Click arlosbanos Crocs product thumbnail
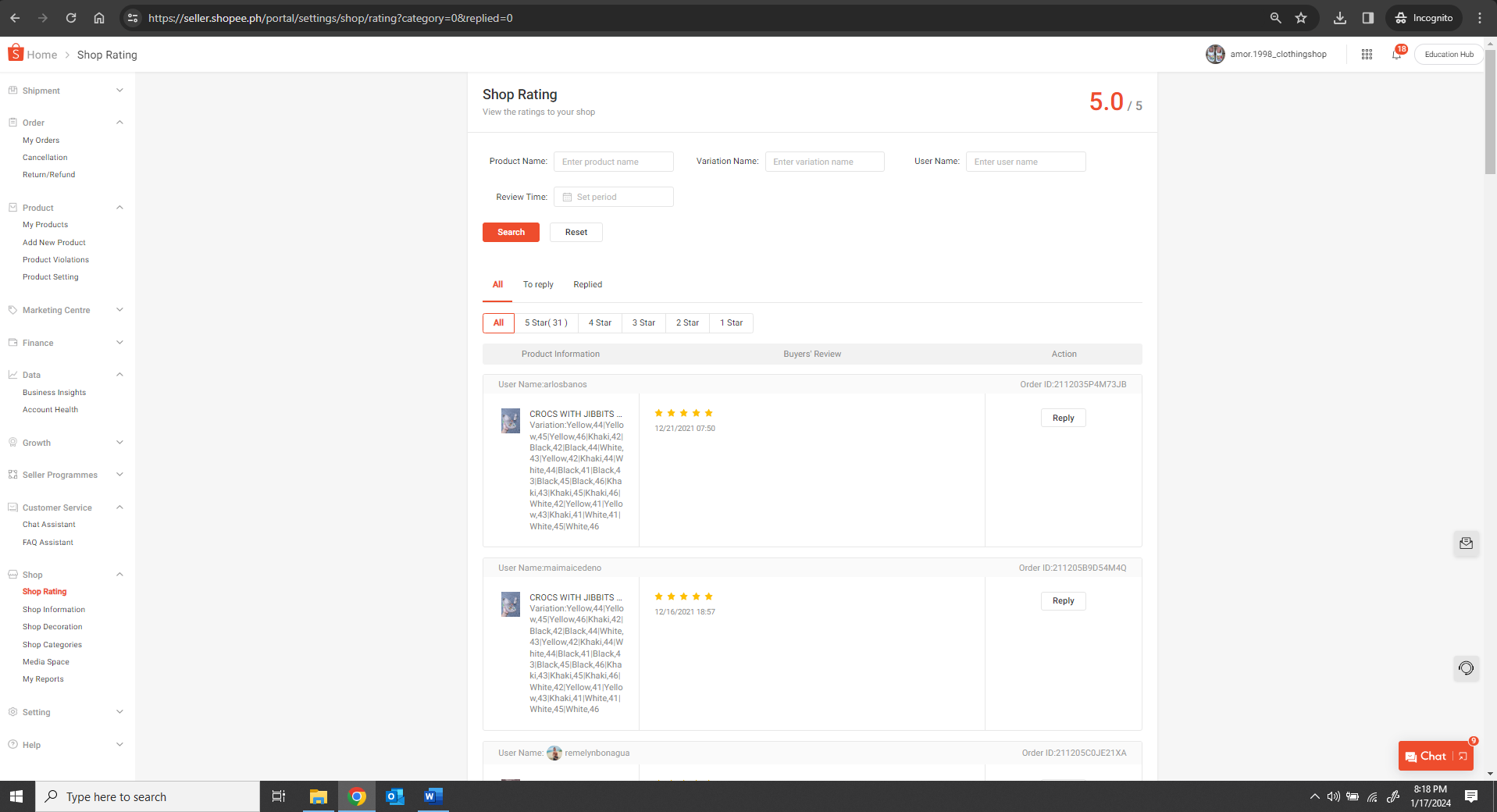The image size is (1497, 812). 511,421
